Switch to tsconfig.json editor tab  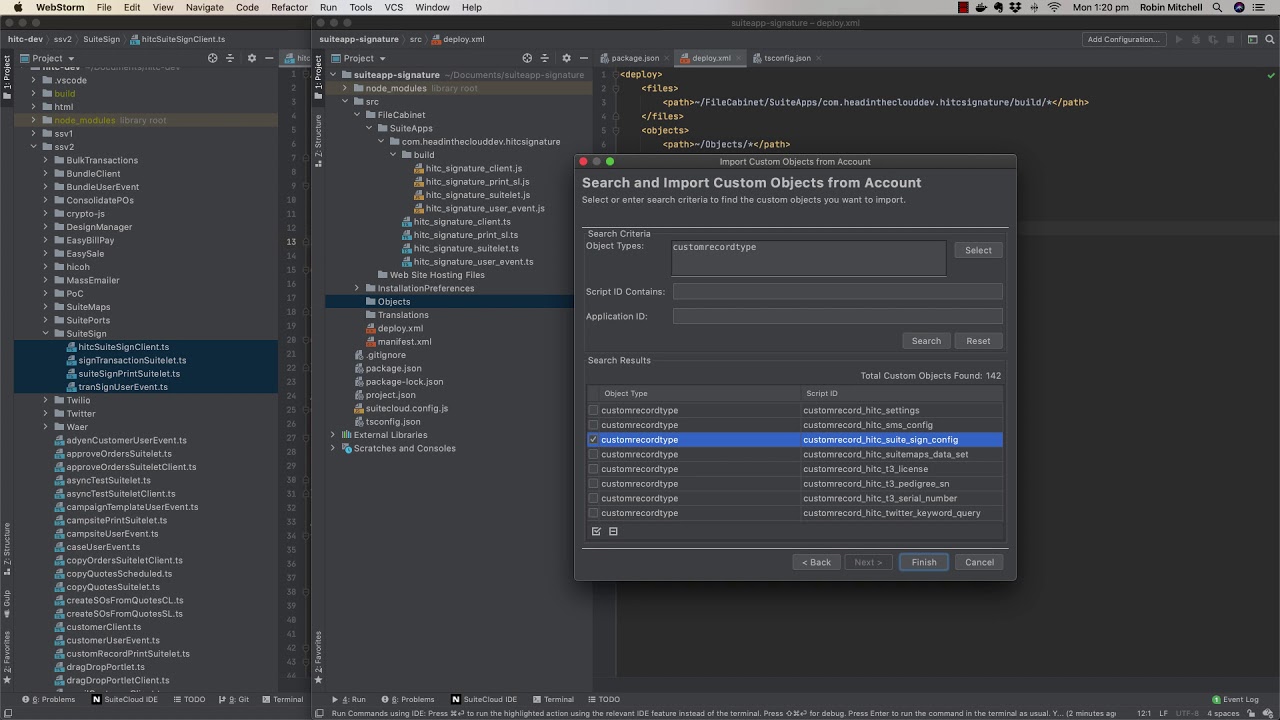[x=787, y=58]
